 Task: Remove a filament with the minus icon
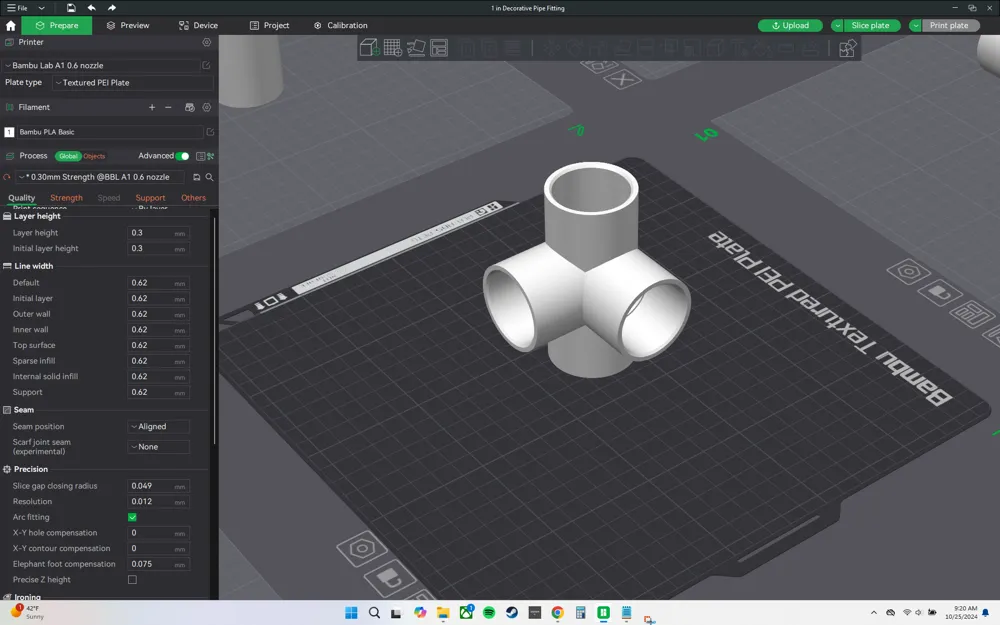click(x=167, y=107)
